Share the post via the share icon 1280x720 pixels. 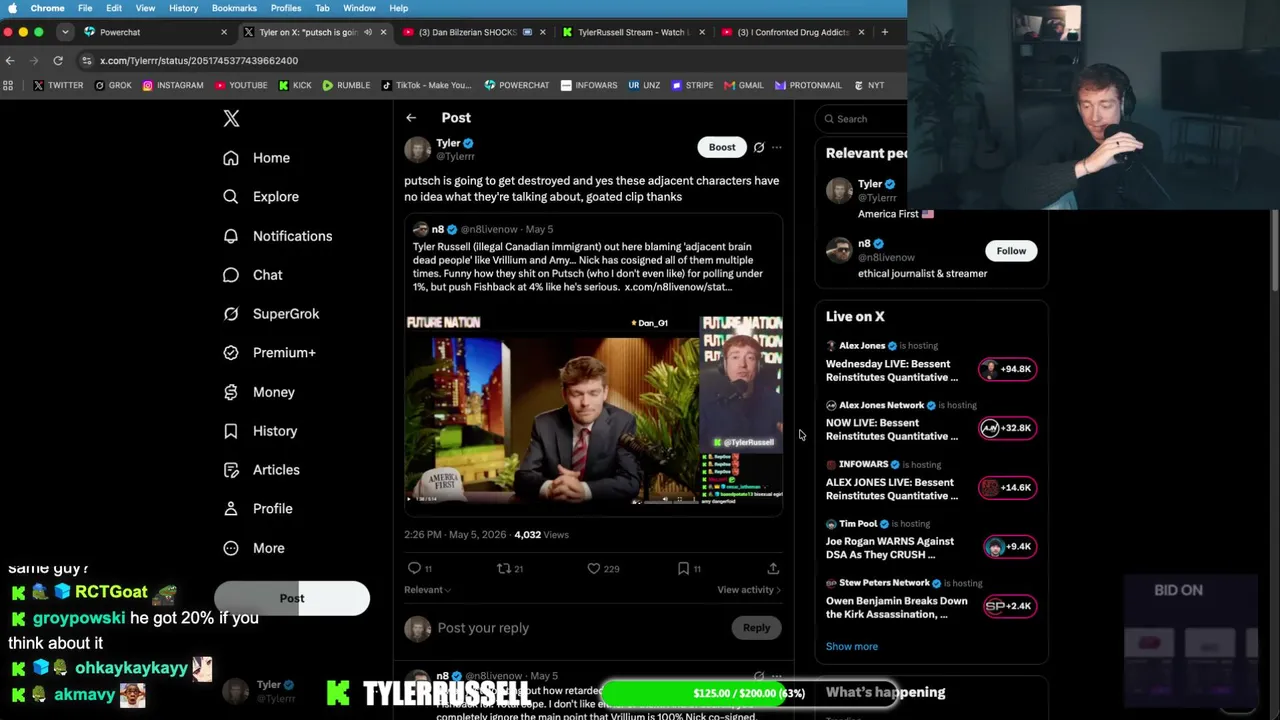pyautogui.click(x=773, y=568)
